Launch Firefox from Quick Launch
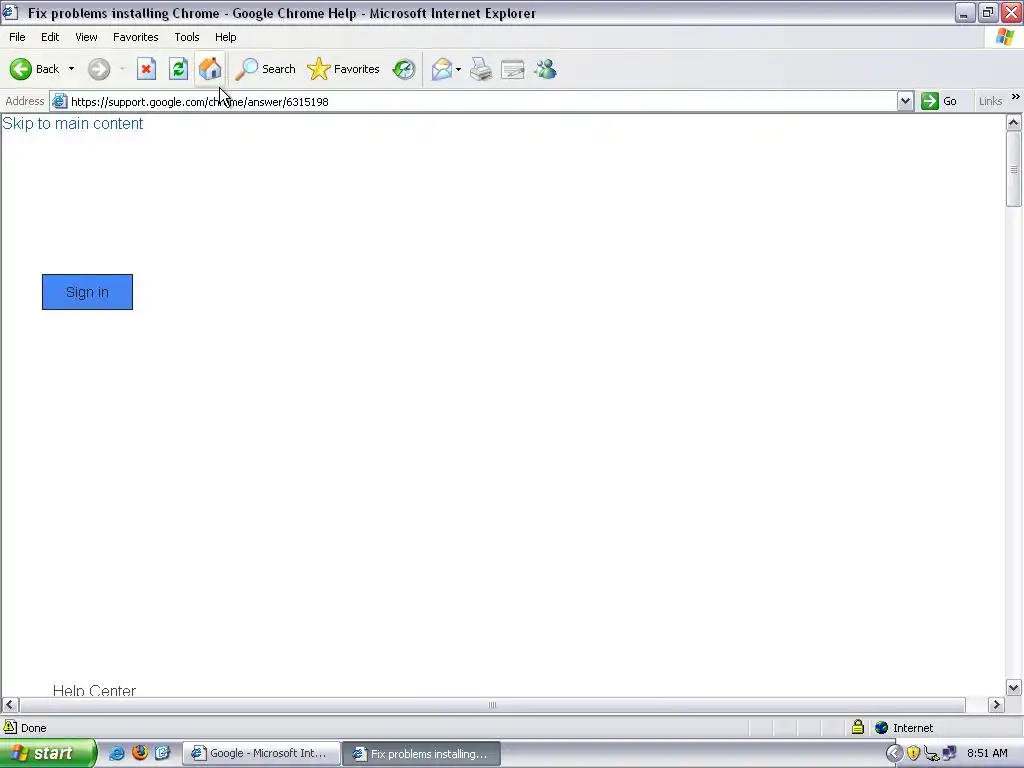This screenshot has width=1024, height=768. [140, 753]
